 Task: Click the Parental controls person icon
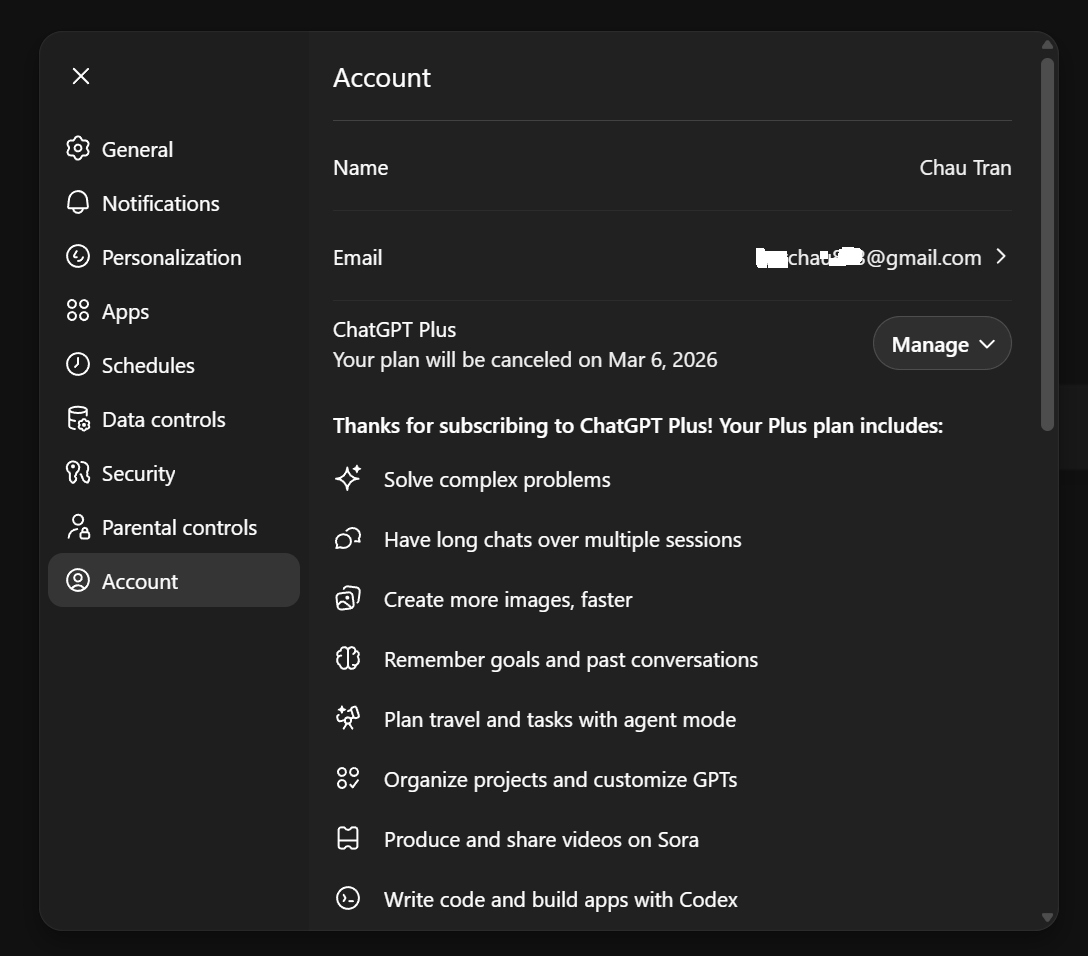(78, 527)
